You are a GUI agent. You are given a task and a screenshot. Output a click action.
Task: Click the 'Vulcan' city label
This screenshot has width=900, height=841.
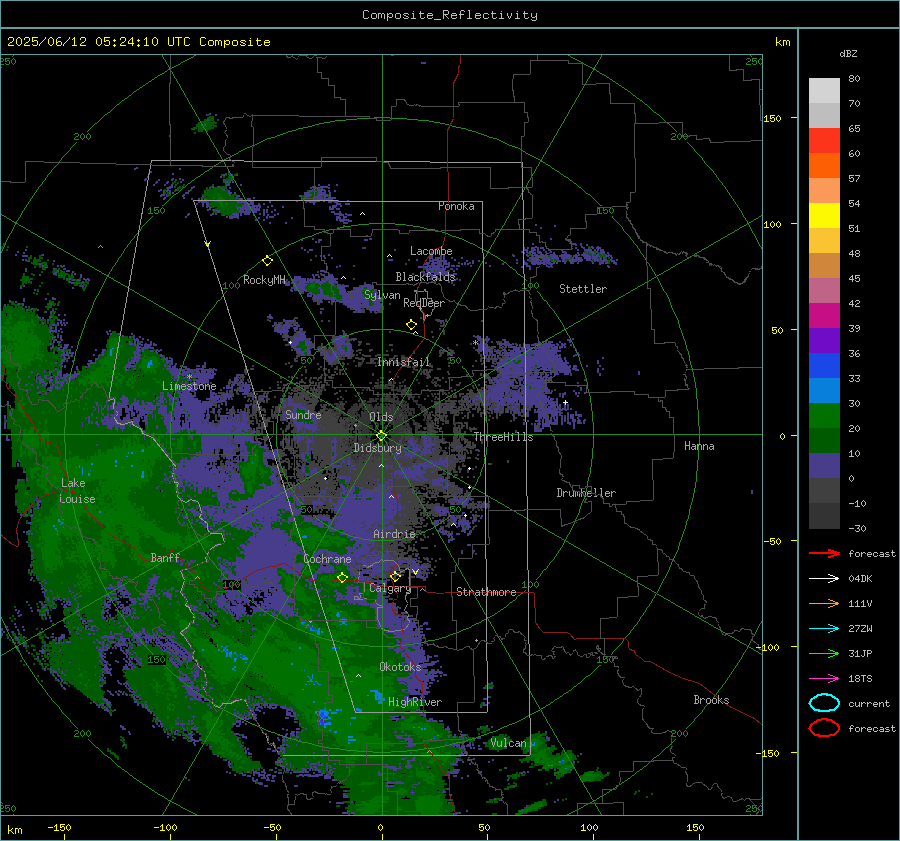(x=508, y=743)
